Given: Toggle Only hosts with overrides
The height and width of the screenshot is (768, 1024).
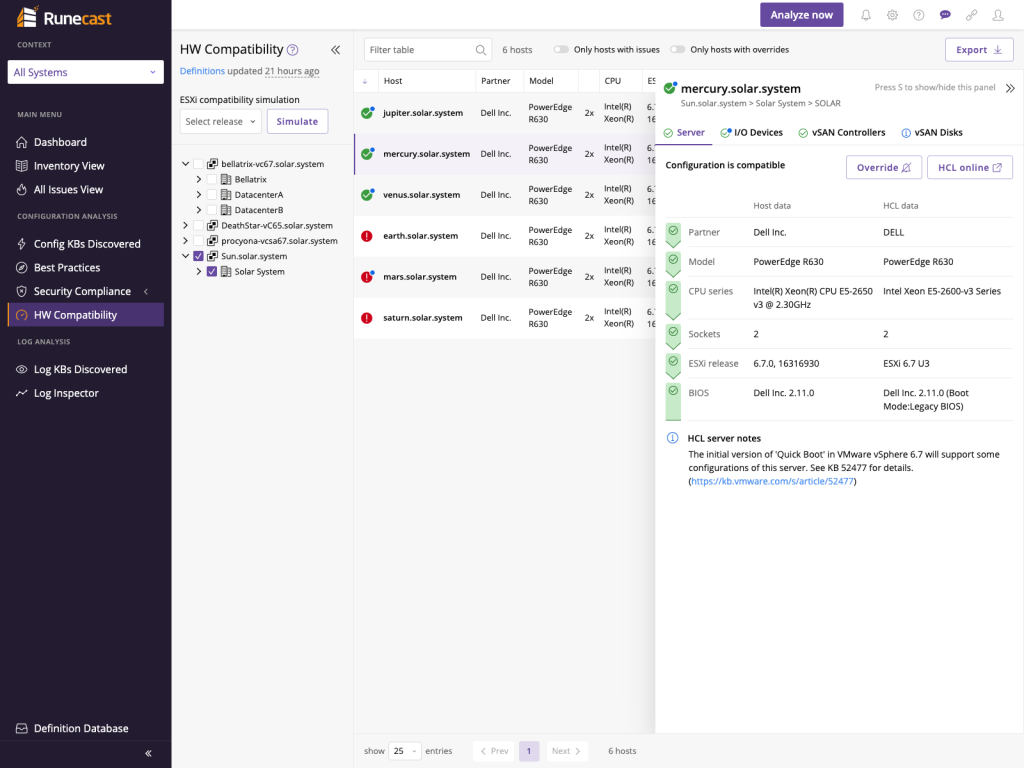Looking at the screenshot, I should [678, 50].
